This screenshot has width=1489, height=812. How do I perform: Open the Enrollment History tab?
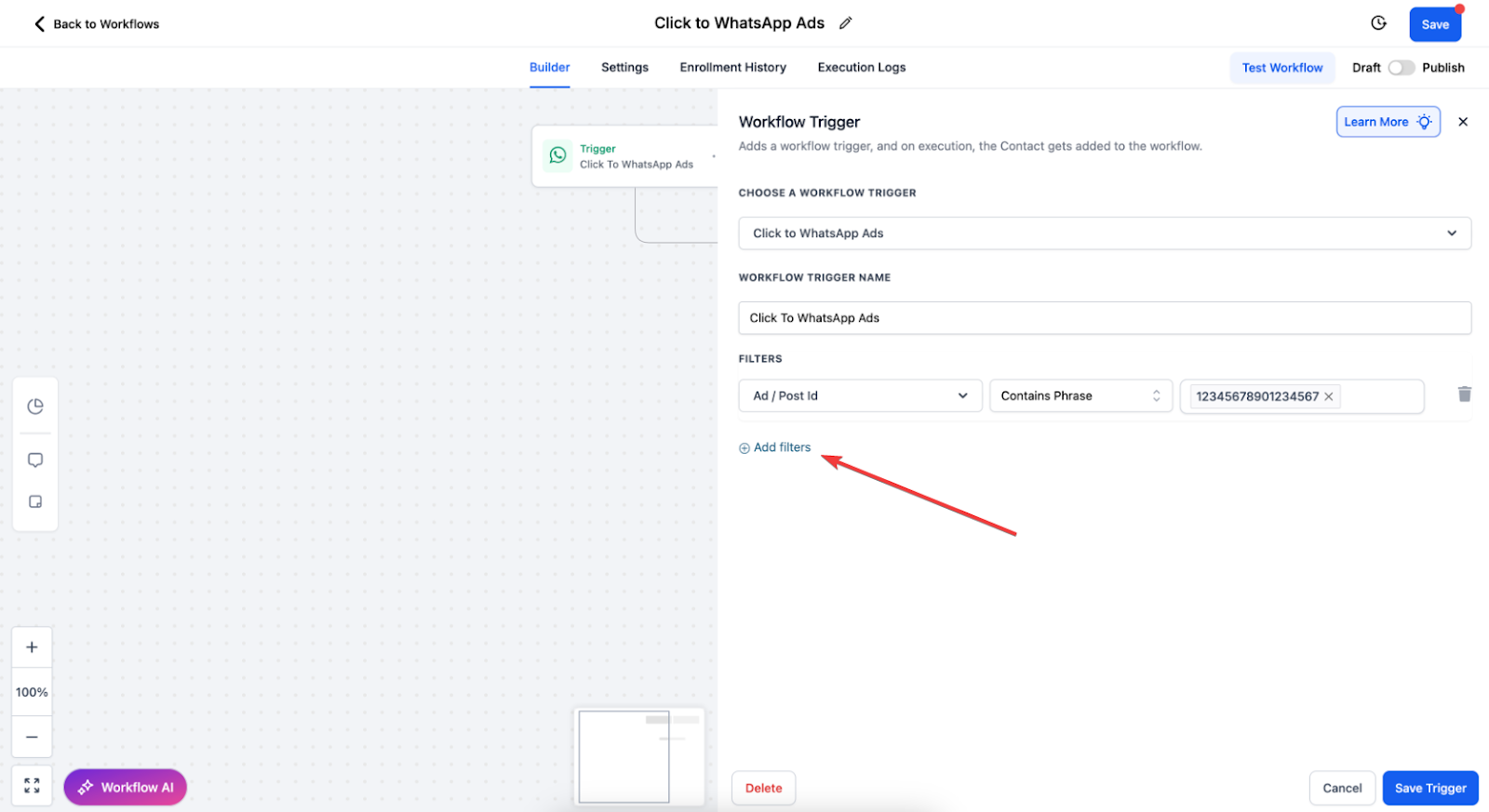(732, 68)
